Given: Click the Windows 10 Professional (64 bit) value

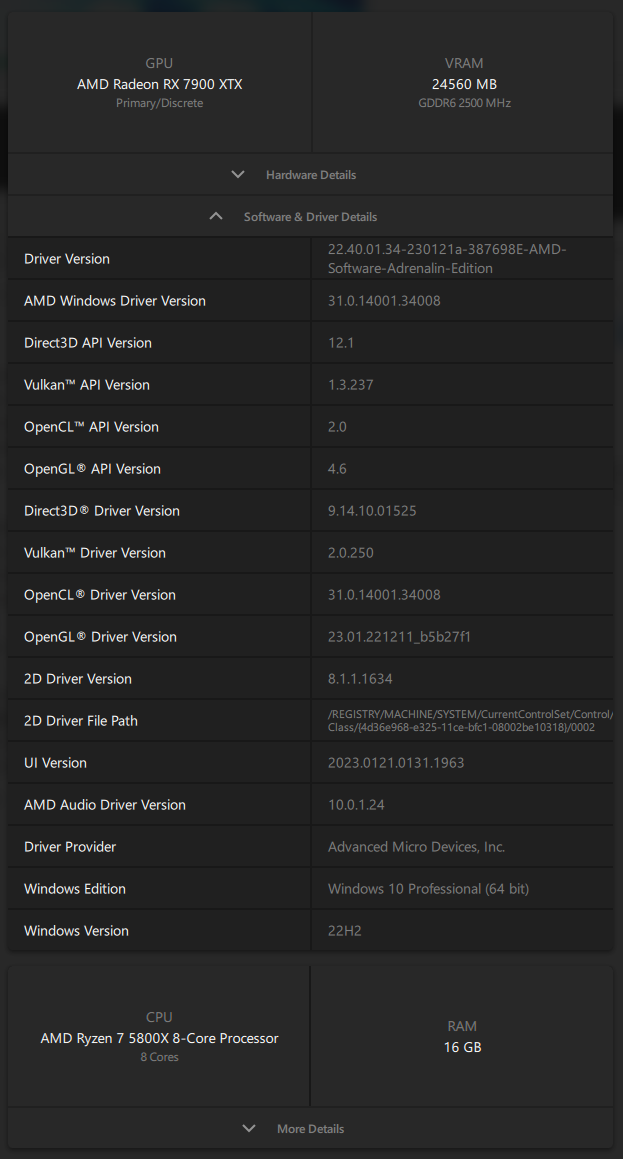Looking at the screenshot, I should tap(429, 888).
